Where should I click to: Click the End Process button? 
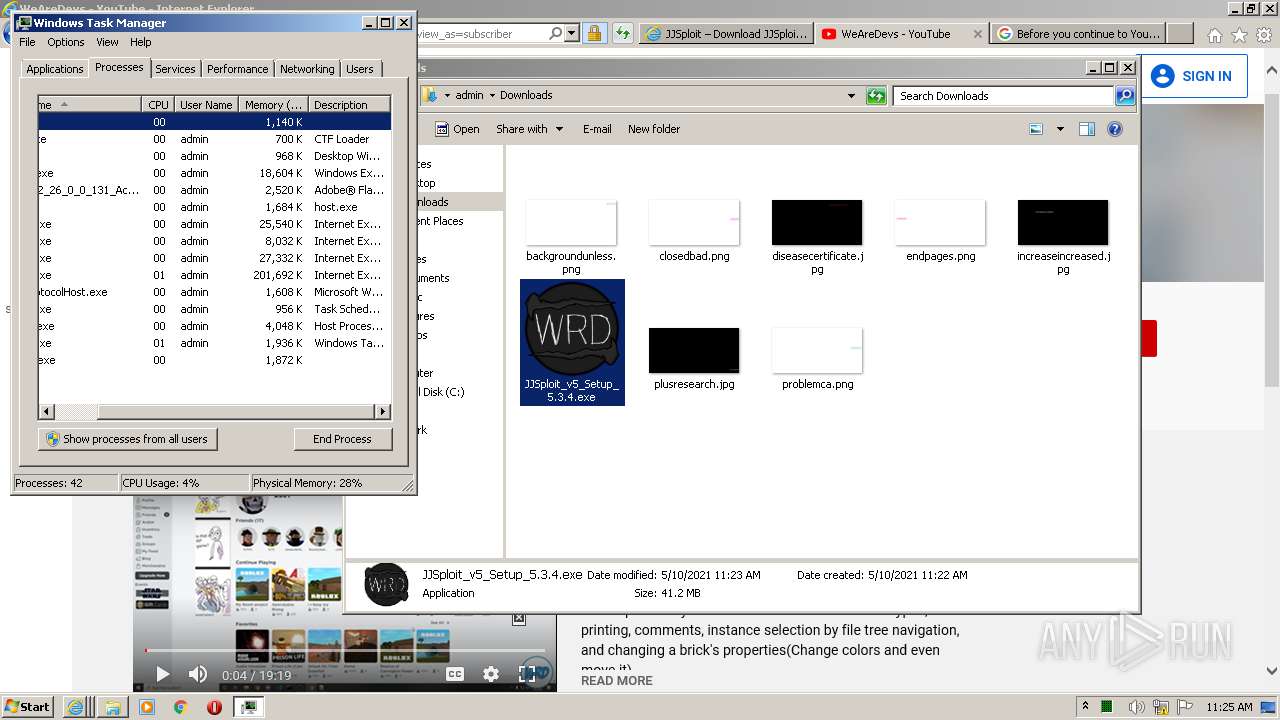[342, 439]
